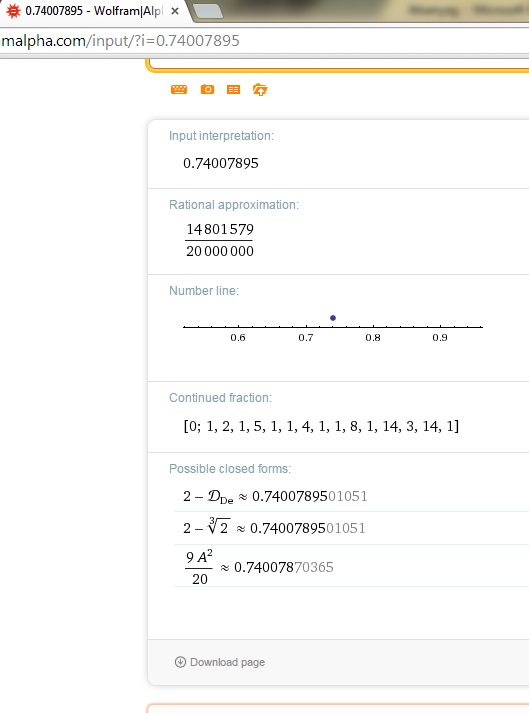Open the data input table icon
This screenshot has width=529, height=713.
[233, 90]
